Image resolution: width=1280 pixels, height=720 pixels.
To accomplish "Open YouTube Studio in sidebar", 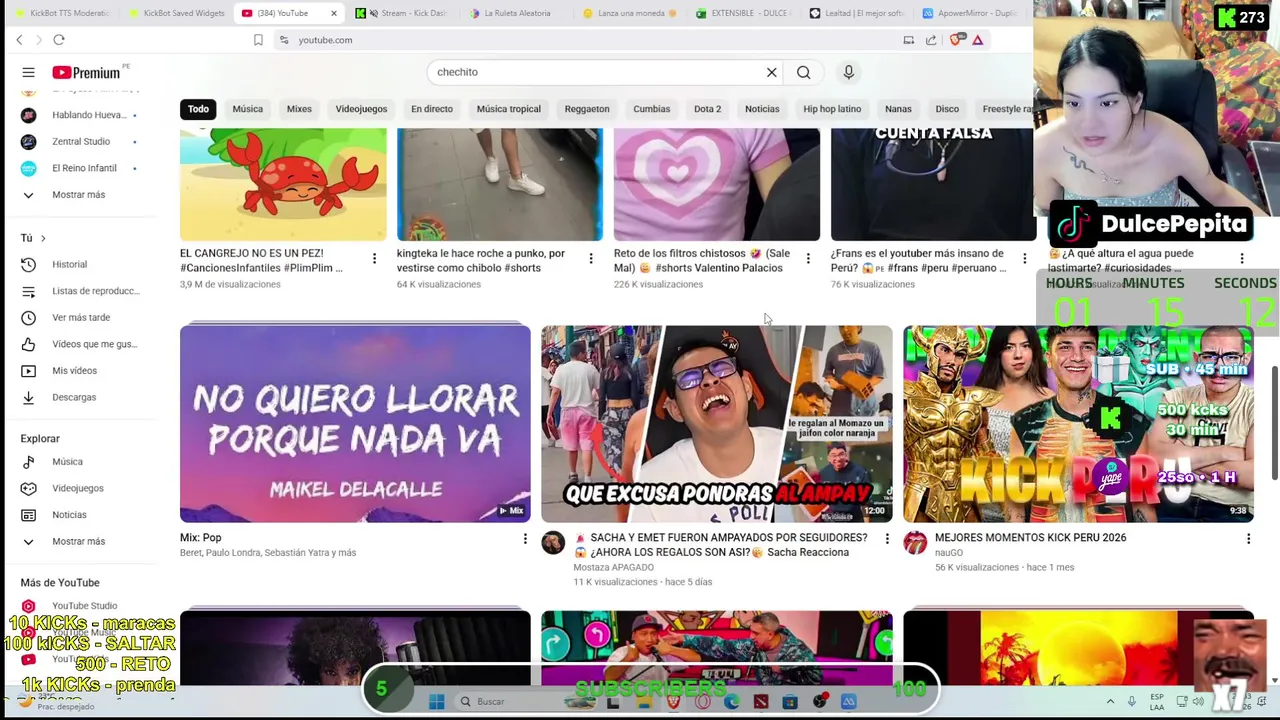I will click(80, 606).
